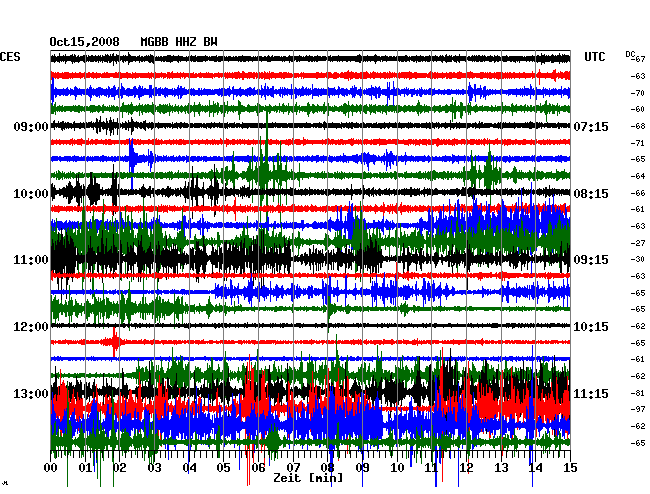Screen dimensions: 650x494
Task: Click the "02" minute axis label
Action: pyautogui.click(x=120, y=468)
